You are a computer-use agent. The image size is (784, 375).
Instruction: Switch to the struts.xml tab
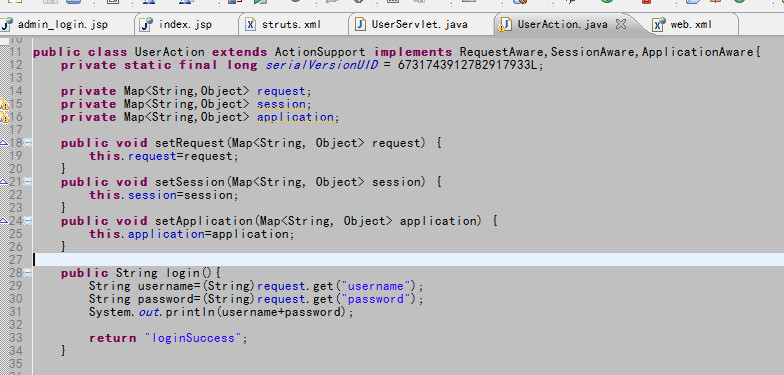click(x=291, y=24)
